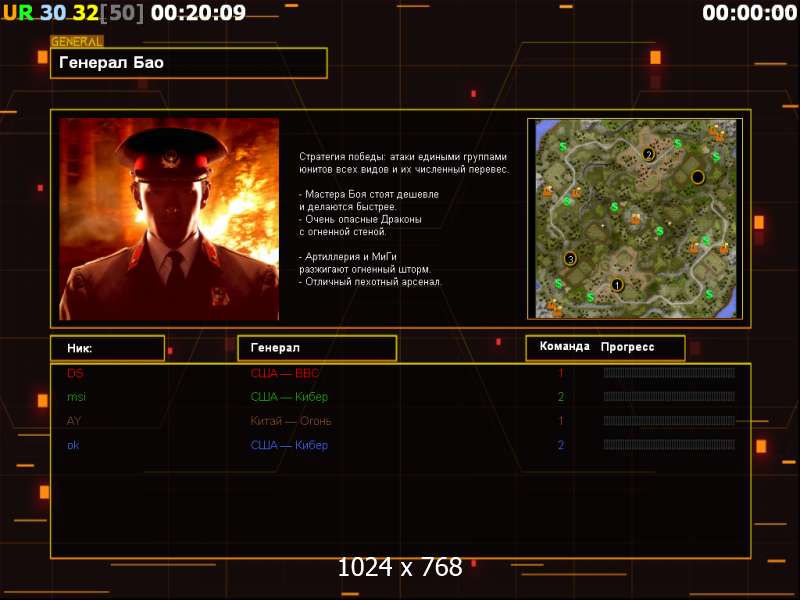The height and width of the screenshot is (600, 800).
Task: Click the США — ВВС general entry
Action: coord(285,373)
